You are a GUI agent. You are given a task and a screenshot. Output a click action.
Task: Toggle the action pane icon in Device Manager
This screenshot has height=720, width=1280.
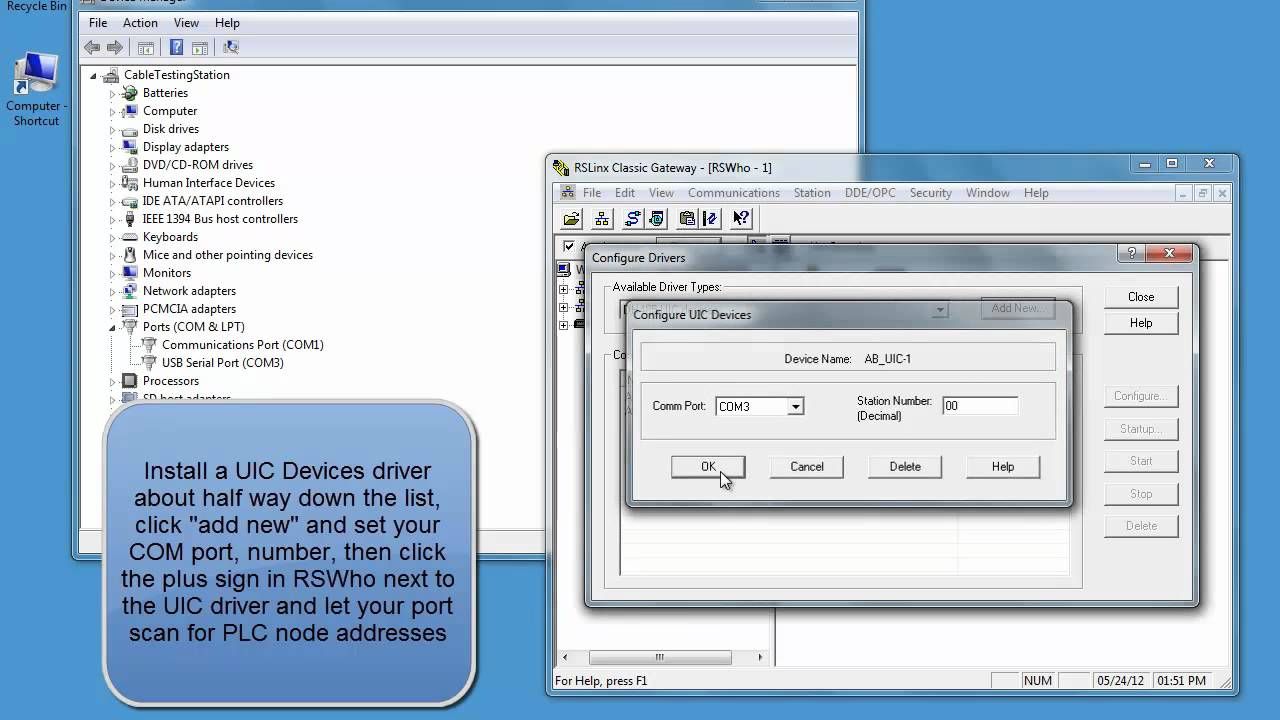click(200, 47)
